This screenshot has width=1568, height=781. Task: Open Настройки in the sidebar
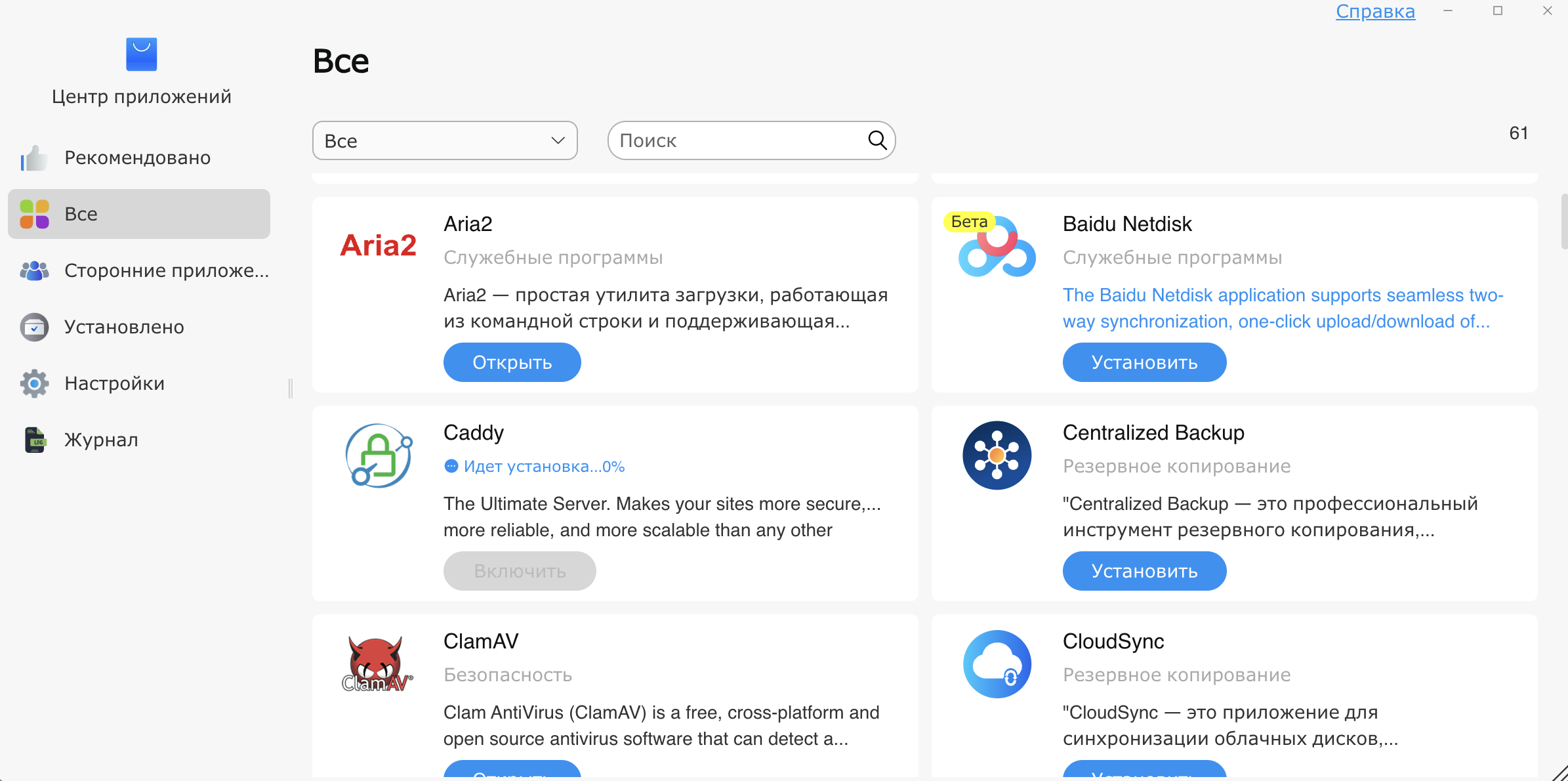(x=114, y=383)
